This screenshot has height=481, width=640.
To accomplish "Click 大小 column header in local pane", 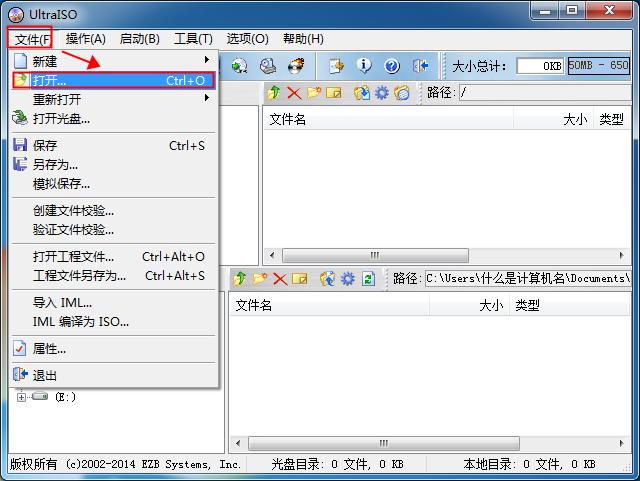I will click(469, 305).
